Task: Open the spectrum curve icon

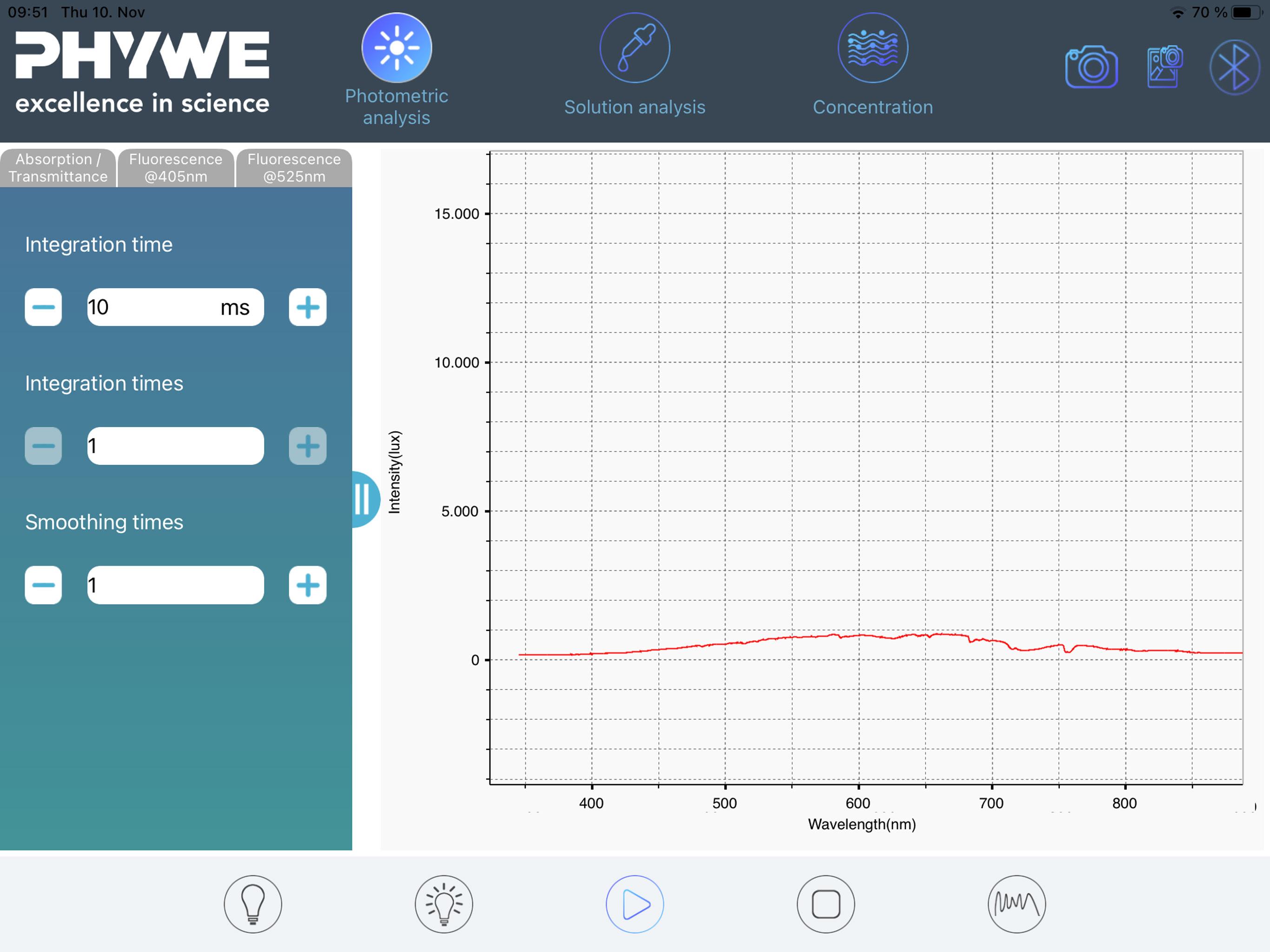Action: (1016, 904)
